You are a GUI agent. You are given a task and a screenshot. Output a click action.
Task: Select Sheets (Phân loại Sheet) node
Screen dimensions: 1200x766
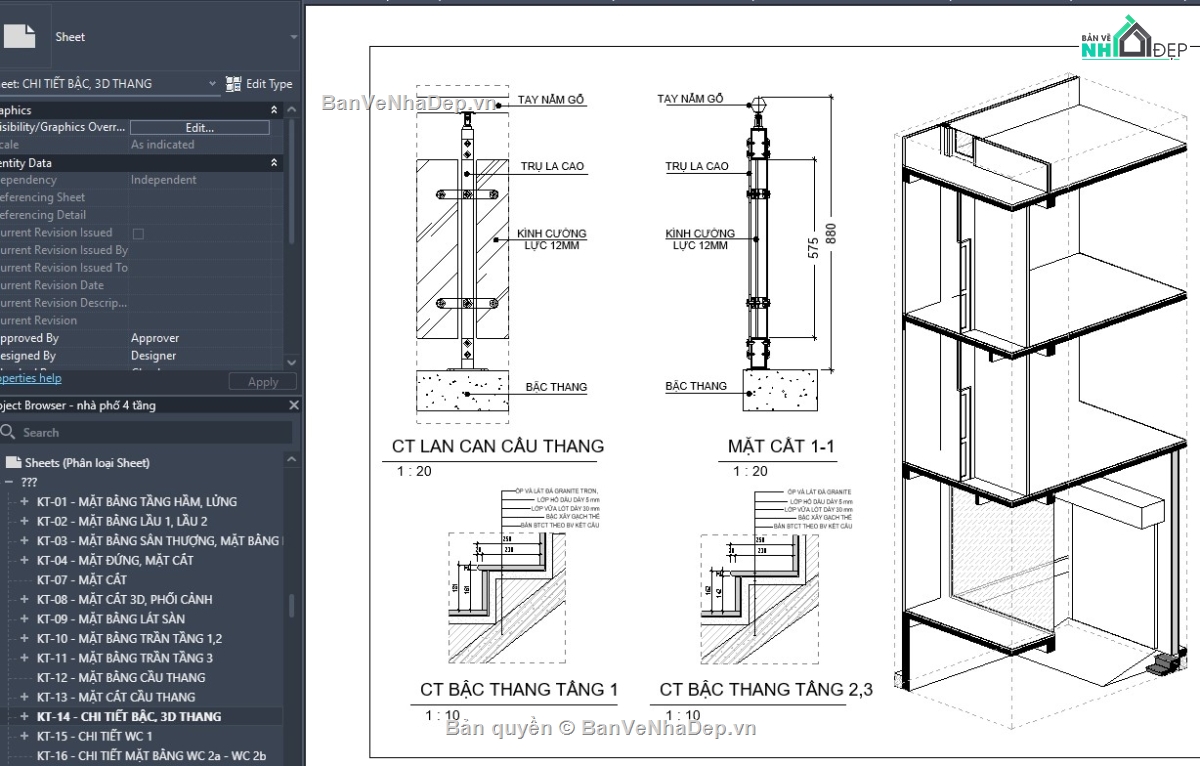(87, 463)
